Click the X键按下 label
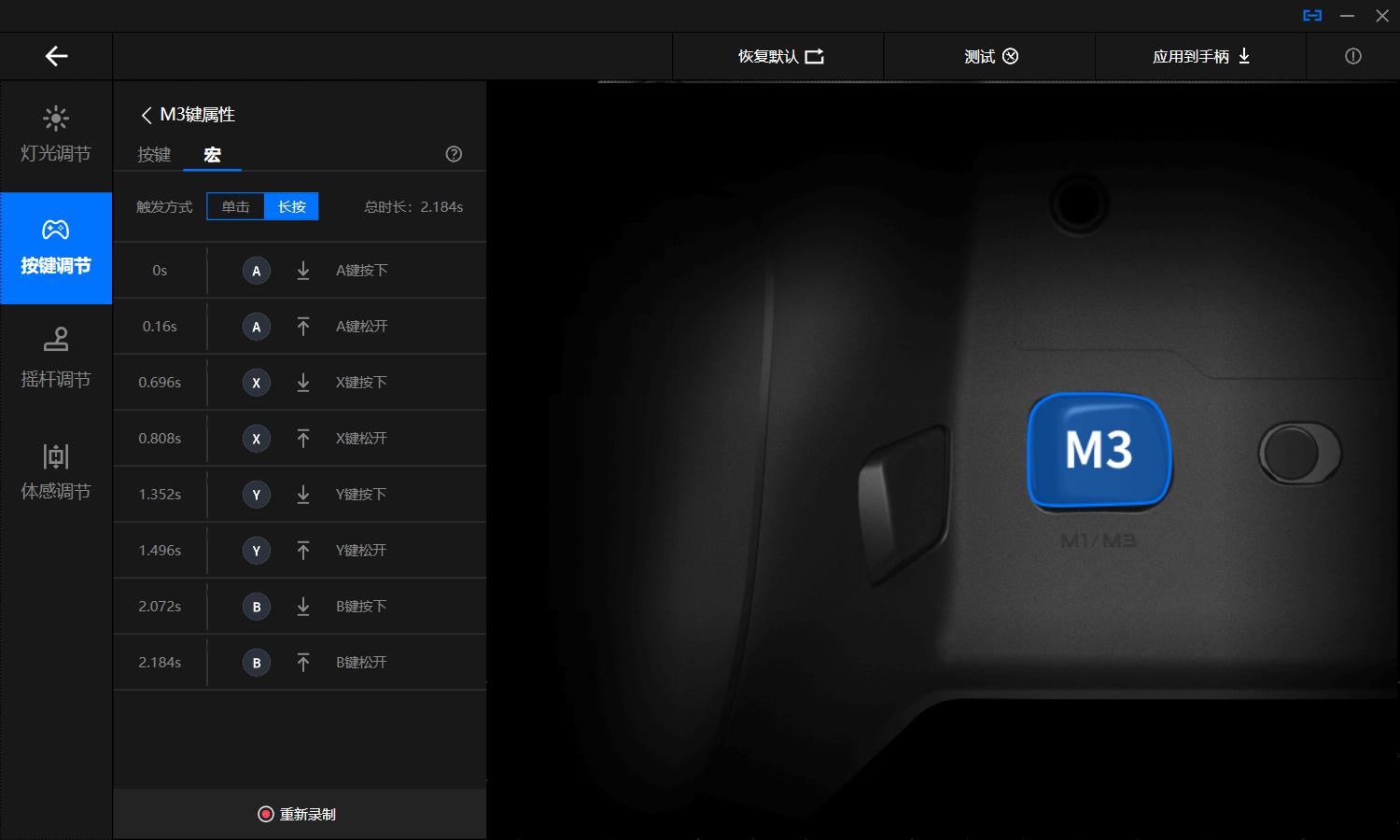 click(361, 383)
